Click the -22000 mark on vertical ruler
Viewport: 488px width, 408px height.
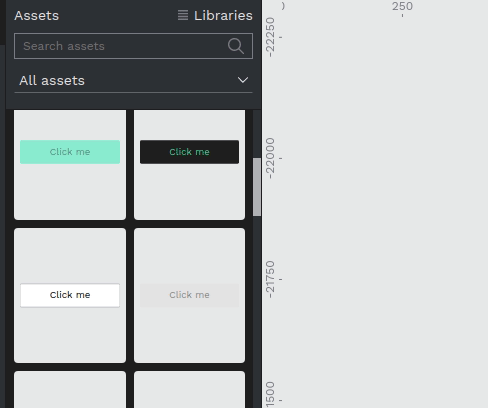[270, 158]
